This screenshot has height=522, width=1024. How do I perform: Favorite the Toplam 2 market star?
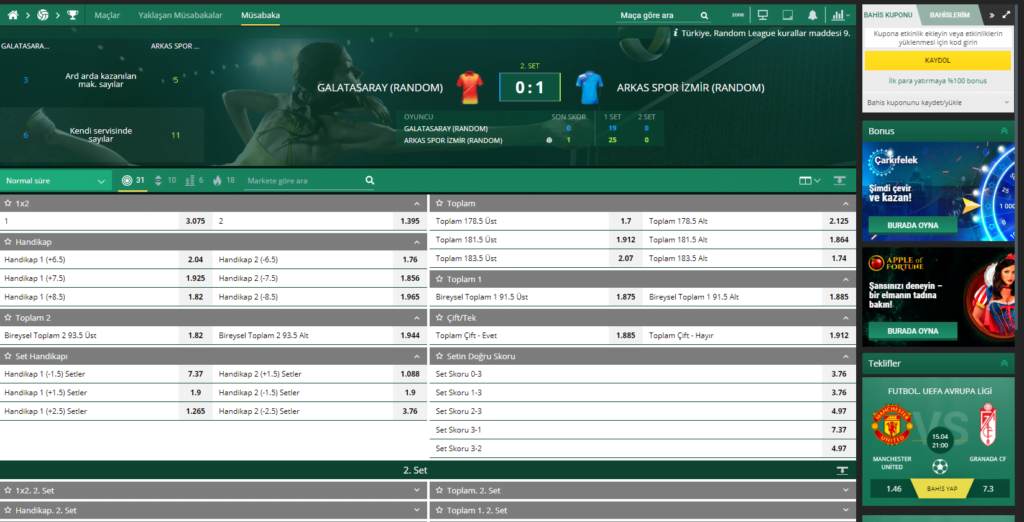click(x=8, y=318)
